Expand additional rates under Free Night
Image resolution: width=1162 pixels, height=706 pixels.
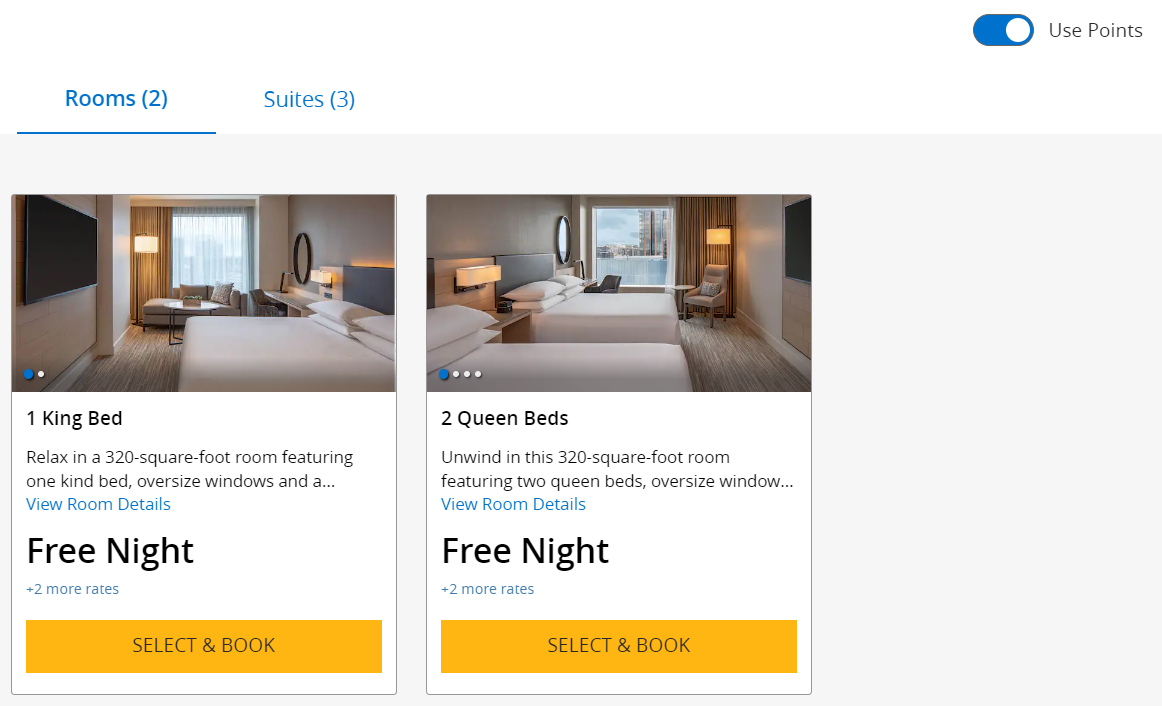tap(72, 589)
